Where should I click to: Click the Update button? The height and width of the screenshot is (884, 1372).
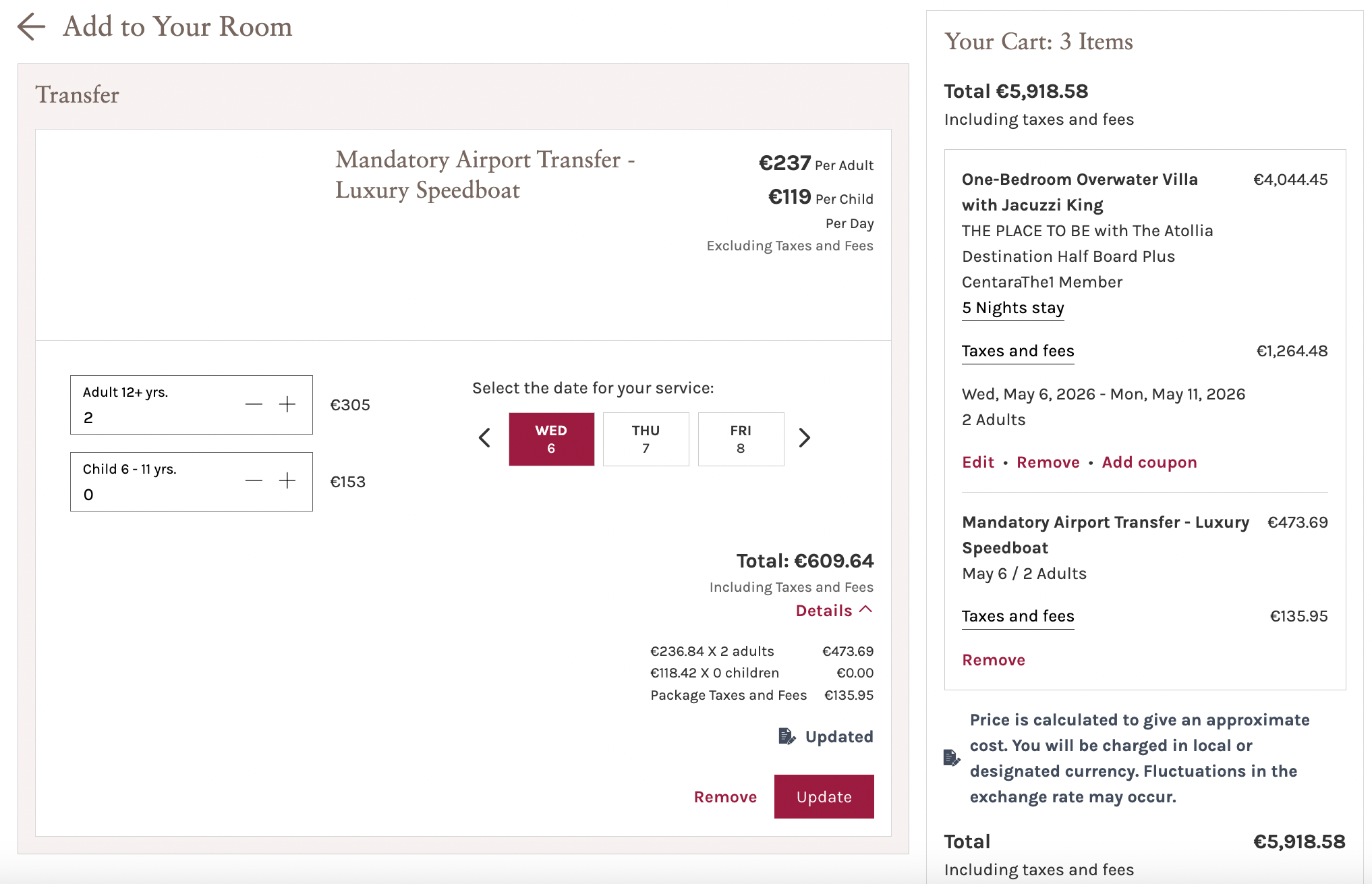coord(824,797)
